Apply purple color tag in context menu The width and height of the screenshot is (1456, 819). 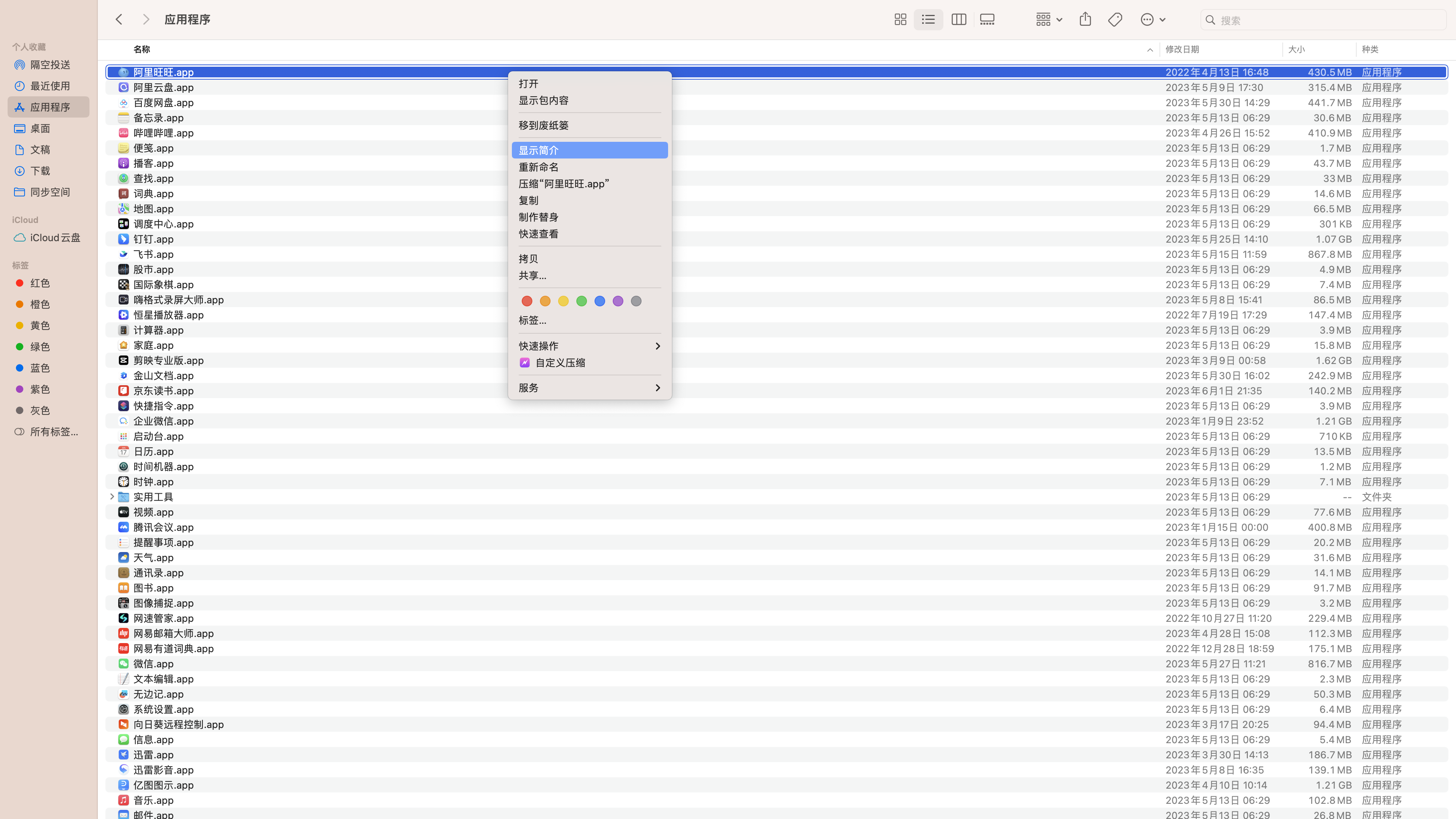tap(618, 301)
